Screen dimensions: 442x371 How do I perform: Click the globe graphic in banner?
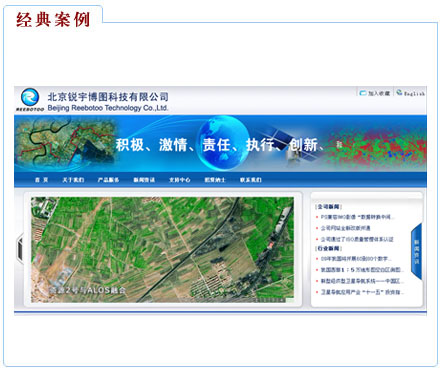pyautogui.click(x=223, y=143)
